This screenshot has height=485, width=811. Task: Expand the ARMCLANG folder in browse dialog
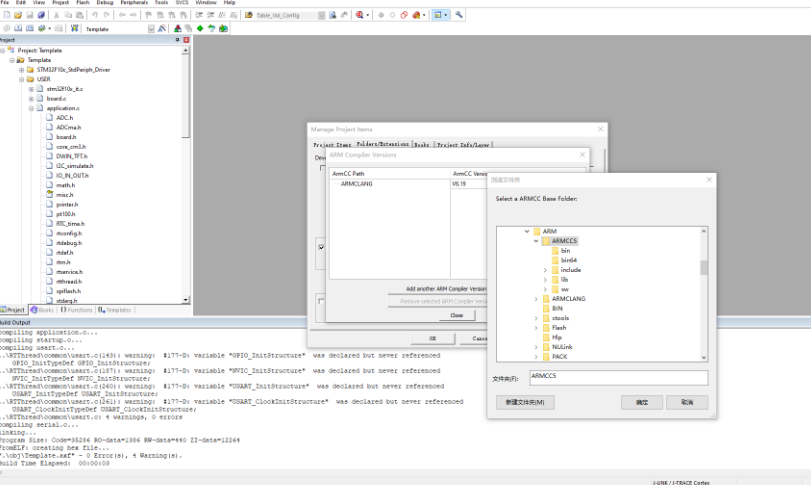[x=536, y=299]
